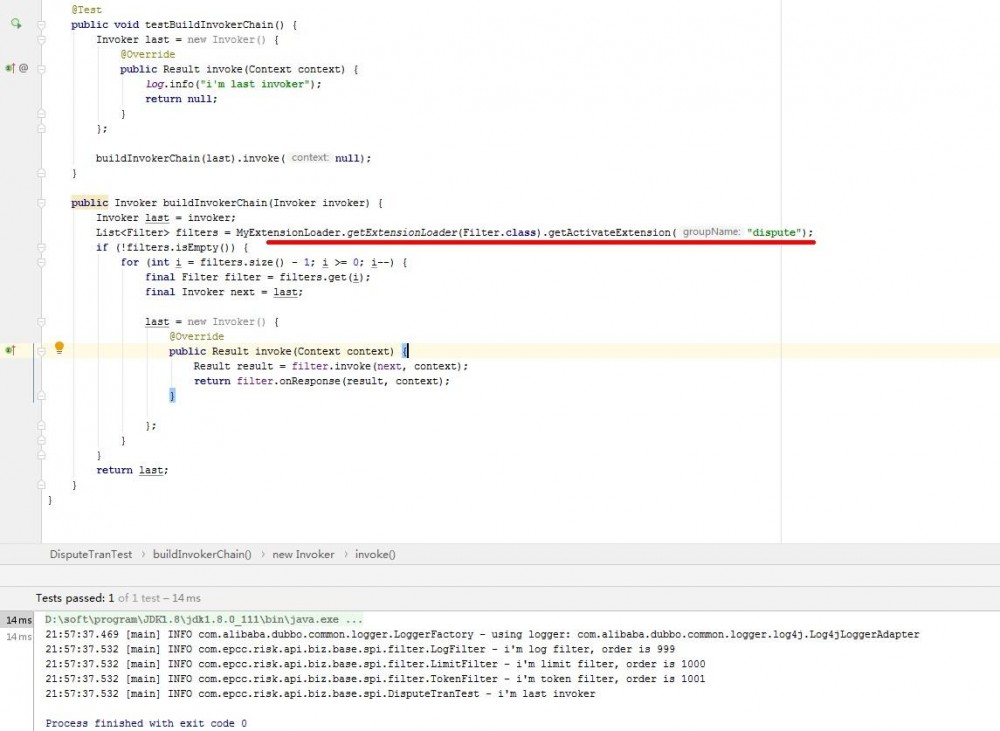
Task: Click LogFilter 'order is 999' console line
Action: click(x=360, y=649)
